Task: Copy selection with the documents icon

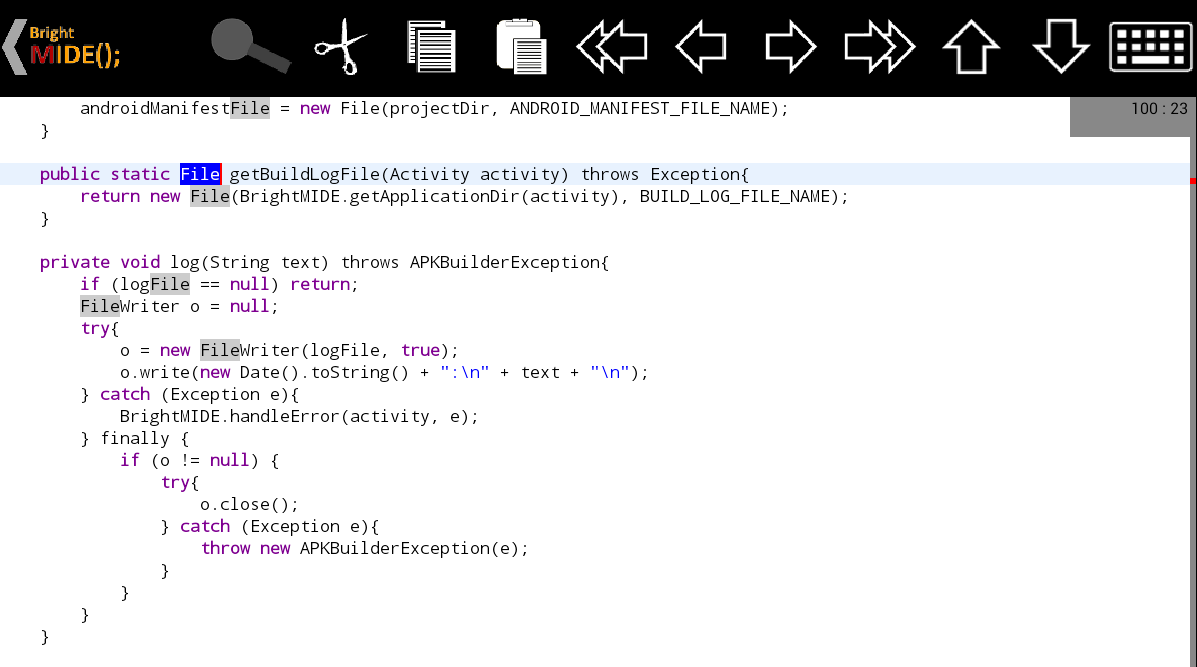Action: point(431,47)
